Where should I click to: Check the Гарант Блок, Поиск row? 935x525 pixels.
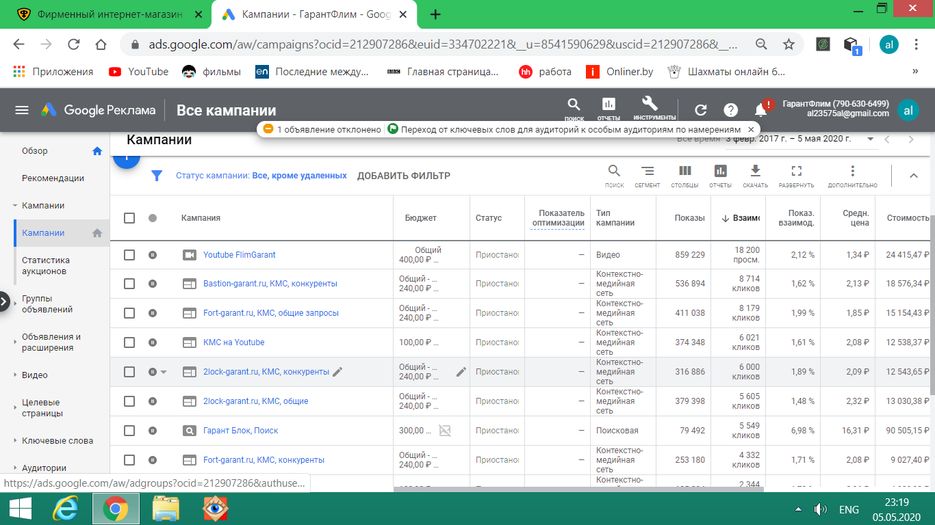tap(129, 430)
